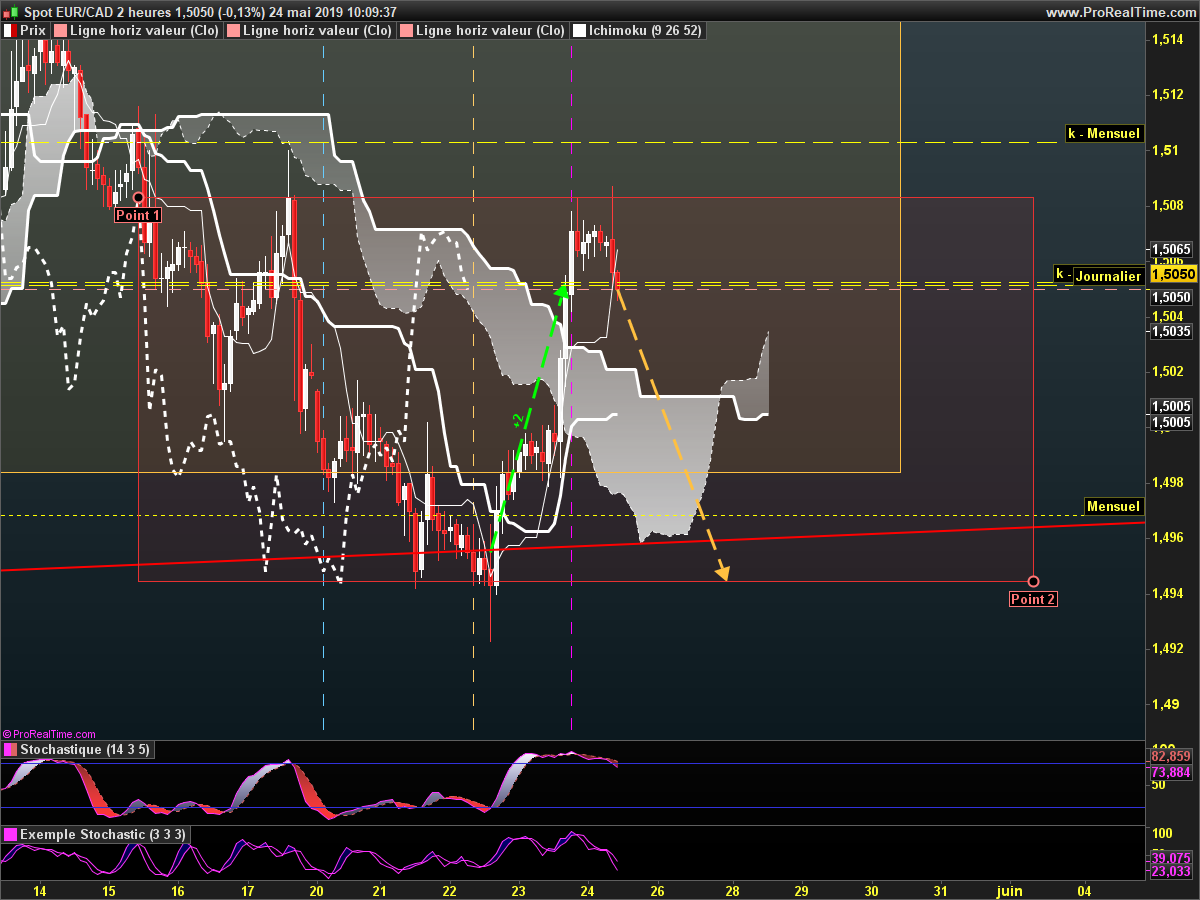Click the 1,502 price axis value
Viewport: 1200px width, 900px height.
(1167, 372)
